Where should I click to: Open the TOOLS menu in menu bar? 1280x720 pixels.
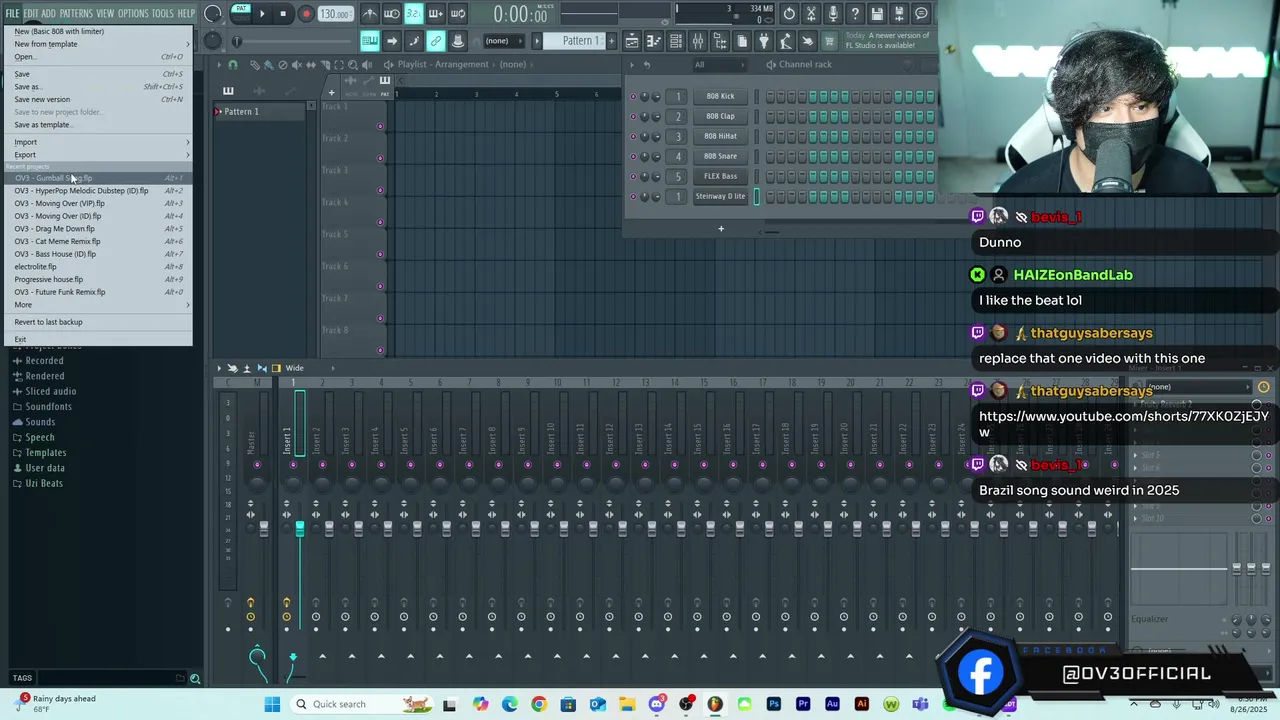[162, 13]
